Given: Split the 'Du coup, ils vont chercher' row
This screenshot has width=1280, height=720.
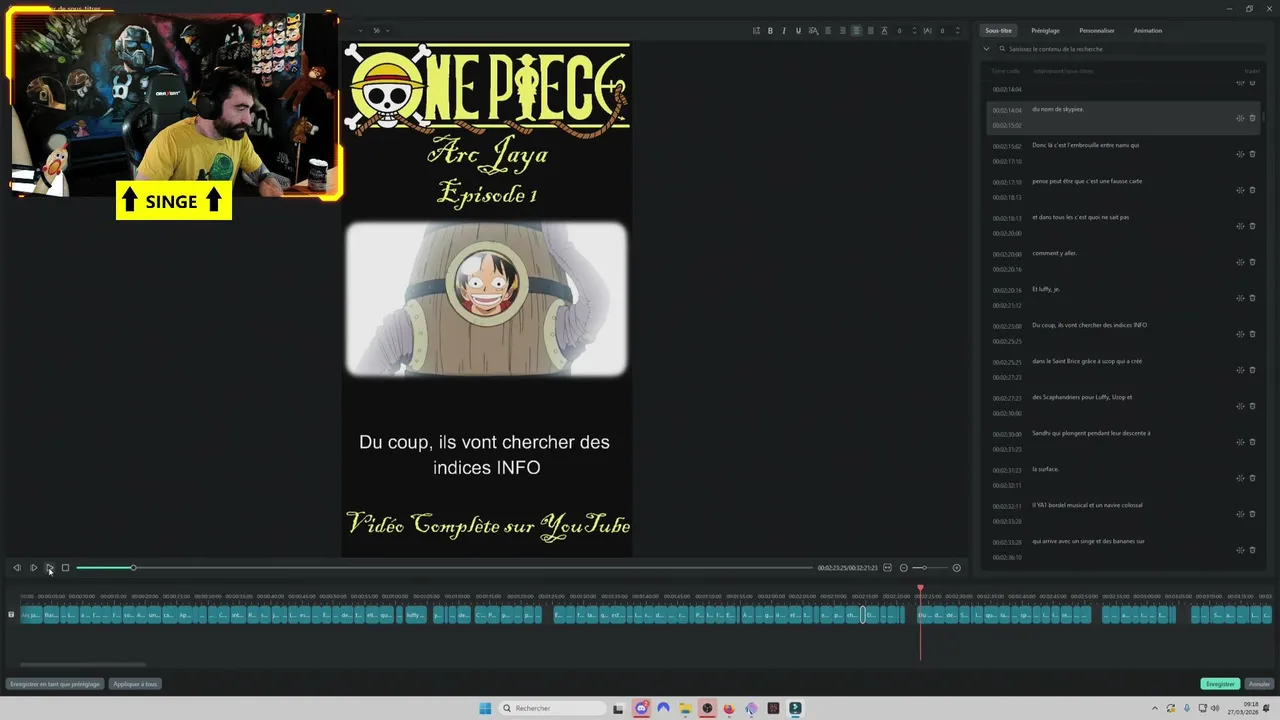Looking at the screenshot, I should [1240, 334].
